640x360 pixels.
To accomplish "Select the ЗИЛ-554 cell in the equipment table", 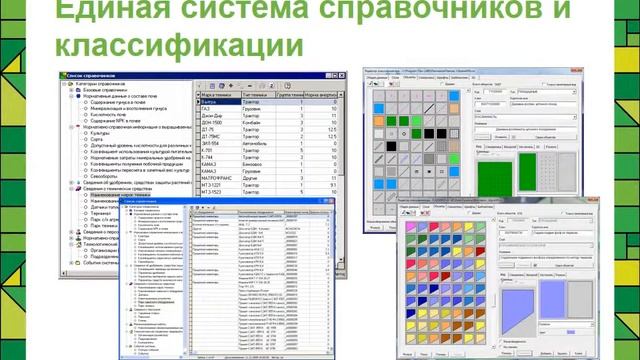I will 220,144.
